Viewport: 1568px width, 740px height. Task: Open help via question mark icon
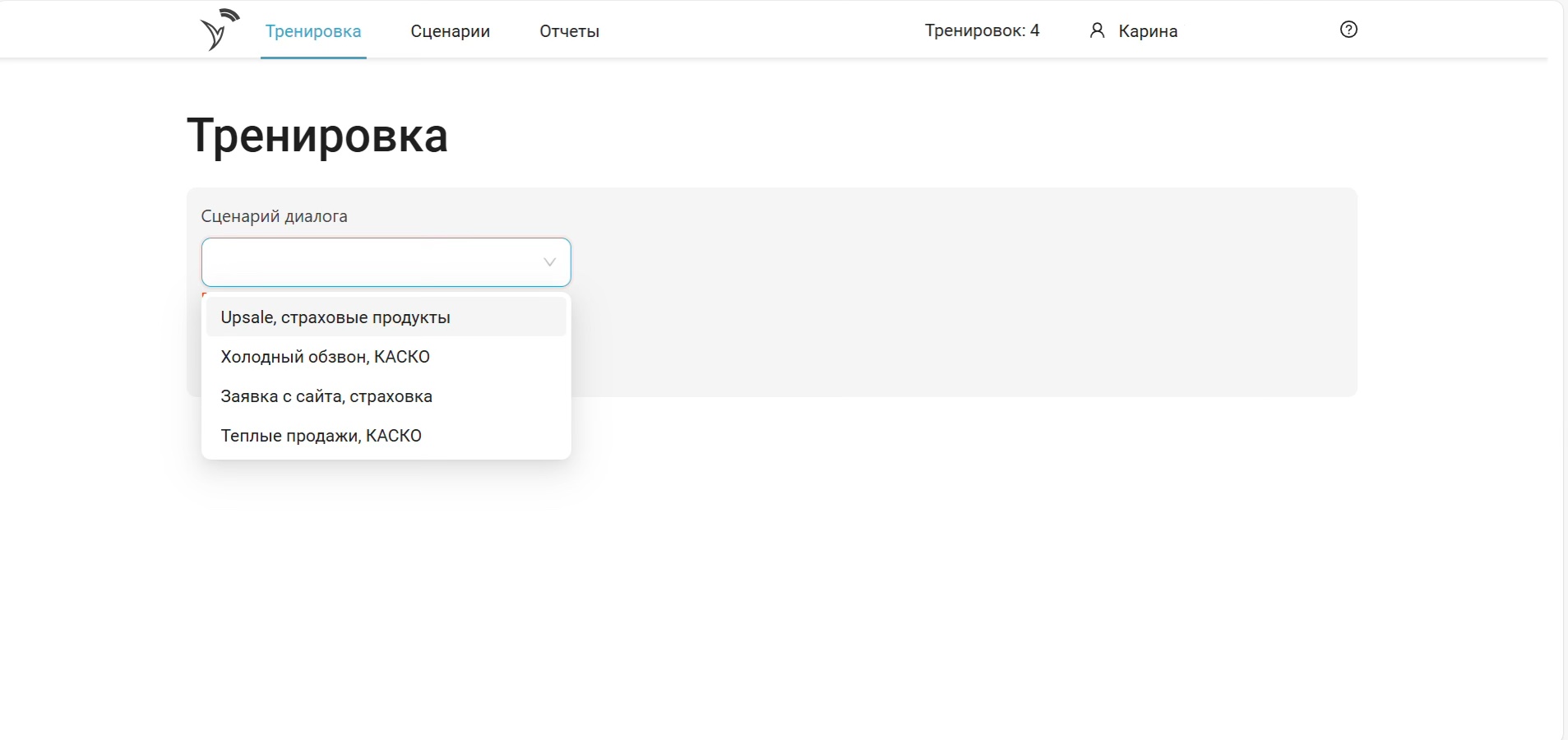pos(1348,30)
